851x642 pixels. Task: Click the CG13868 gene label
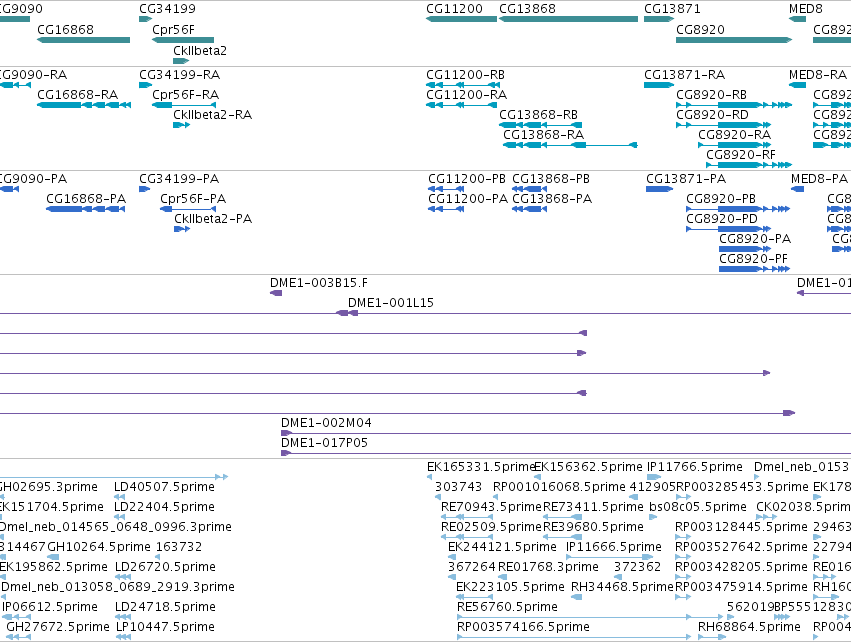(527, 9)
